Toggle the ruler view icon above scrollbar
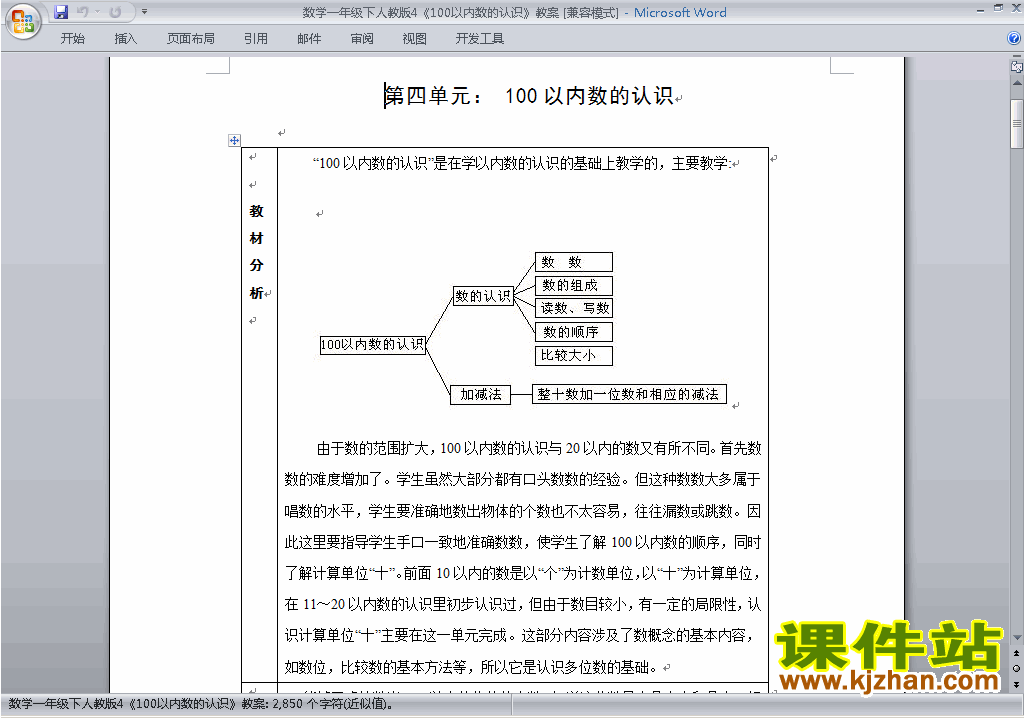Image resolution: width=1024 pixels, height=718 pixels. coord(1016,66)
